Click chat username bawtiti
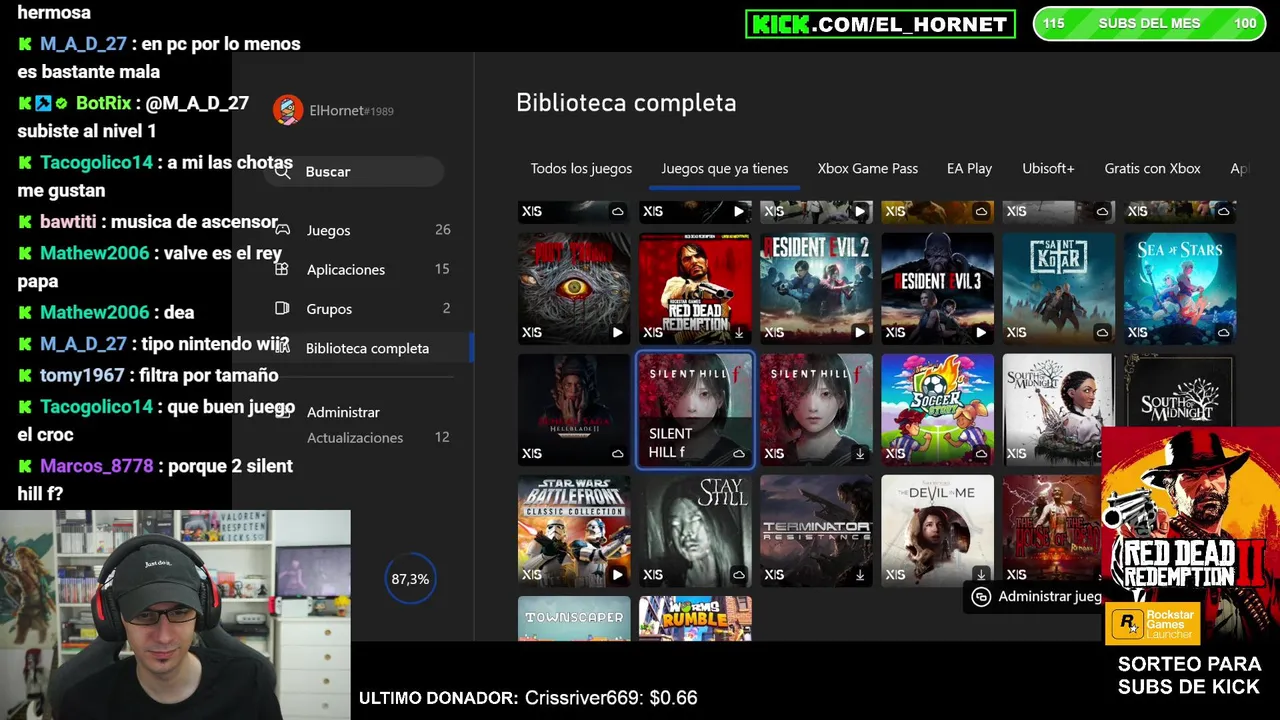 click(x=68, y=221)
